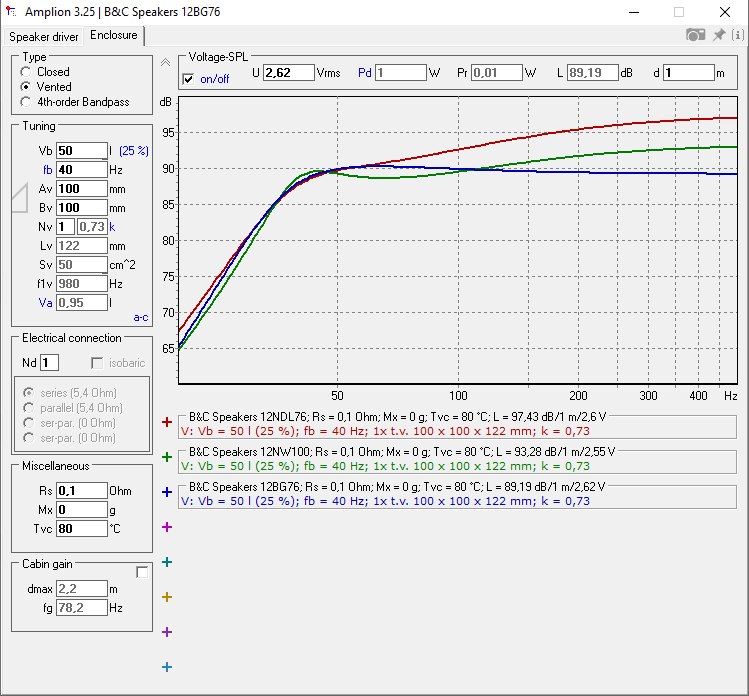Viewport: 749px width, 696px height.
Task: Click the green plus for 12NW100 curve
Action: click(167, 457)
